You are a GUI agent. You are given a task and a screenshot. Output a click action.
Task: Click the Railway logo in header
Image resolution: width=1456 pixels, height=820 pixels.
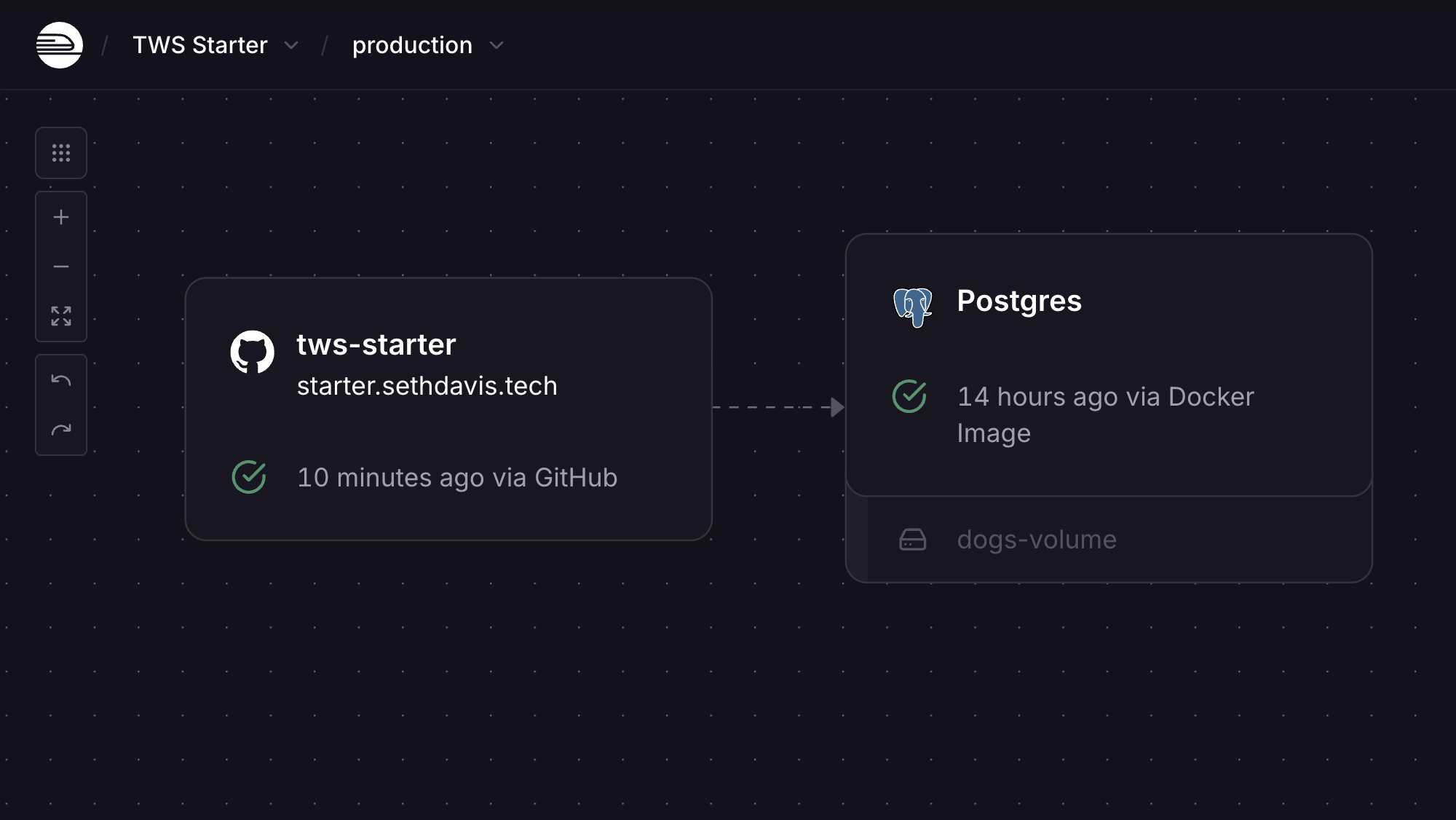(x=60, y=45)
